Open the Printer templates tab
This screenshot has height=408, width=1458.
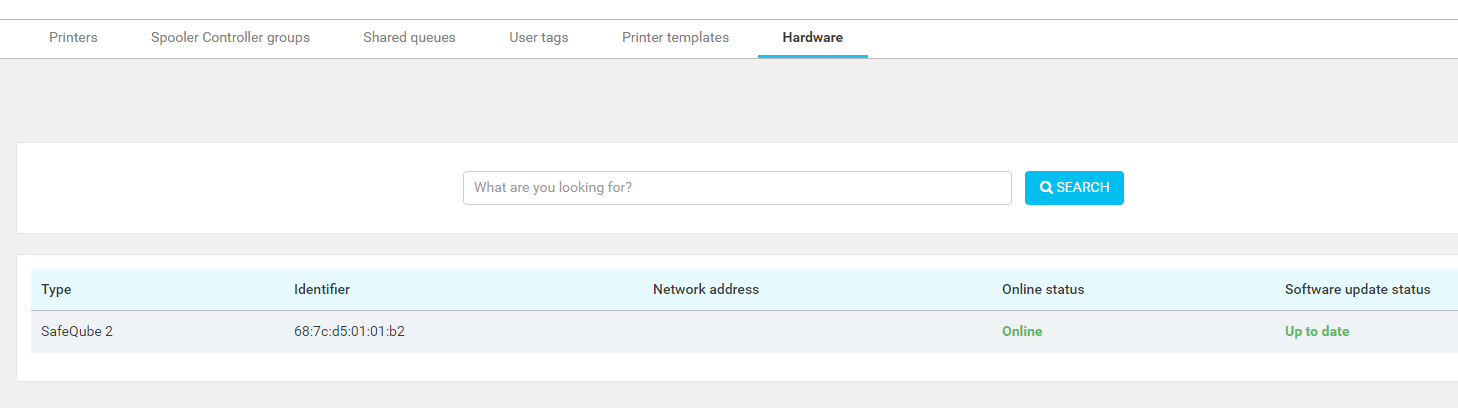(x=675, y=38)
